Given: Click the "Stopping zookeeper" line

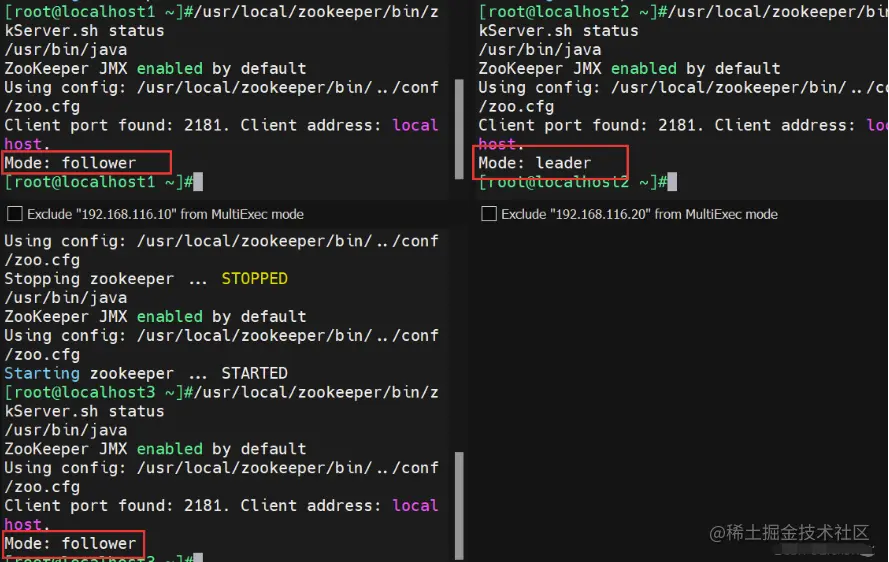Looking at the screenshot, I should pyautogui.click(x=146, y=279).
